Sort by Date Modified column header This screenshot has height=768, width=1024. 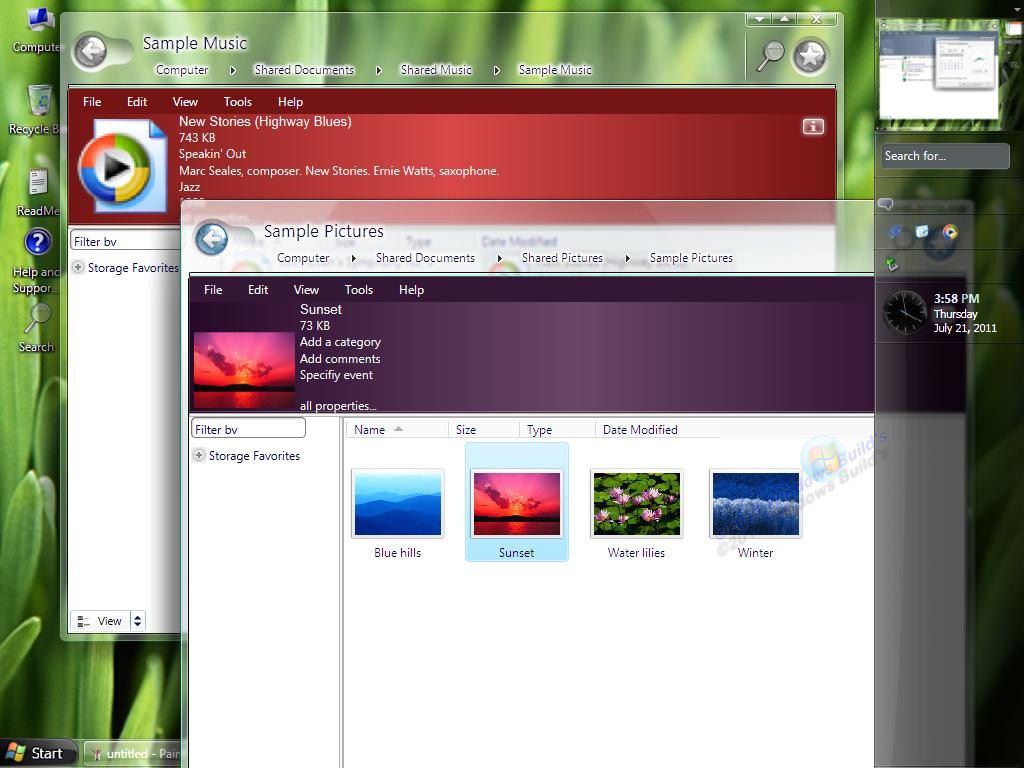pos(658,430)
